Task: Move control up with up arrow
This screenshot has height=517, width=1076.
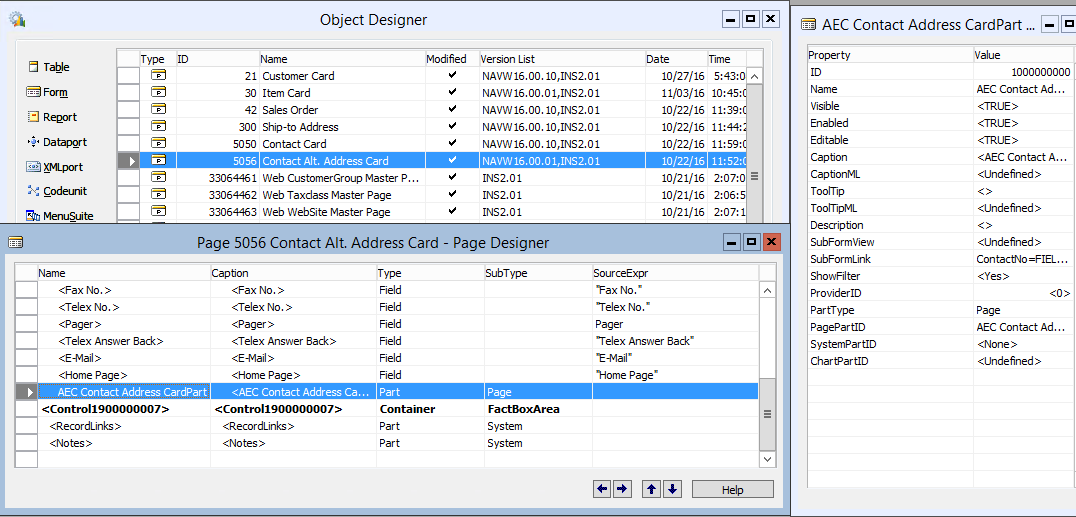Action: click(651, 489)
